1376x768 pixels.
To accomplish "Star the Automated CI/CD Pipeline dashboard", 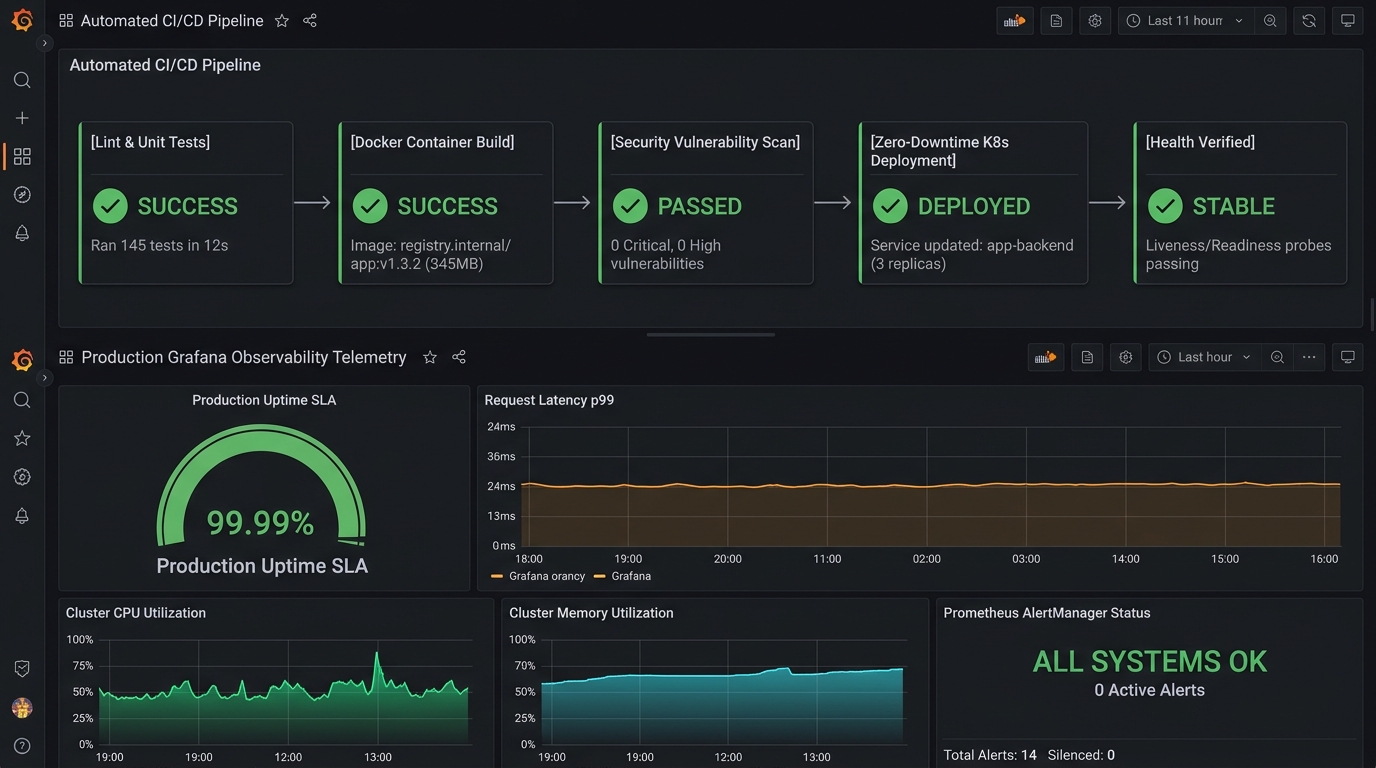I will tap(282, 21).
